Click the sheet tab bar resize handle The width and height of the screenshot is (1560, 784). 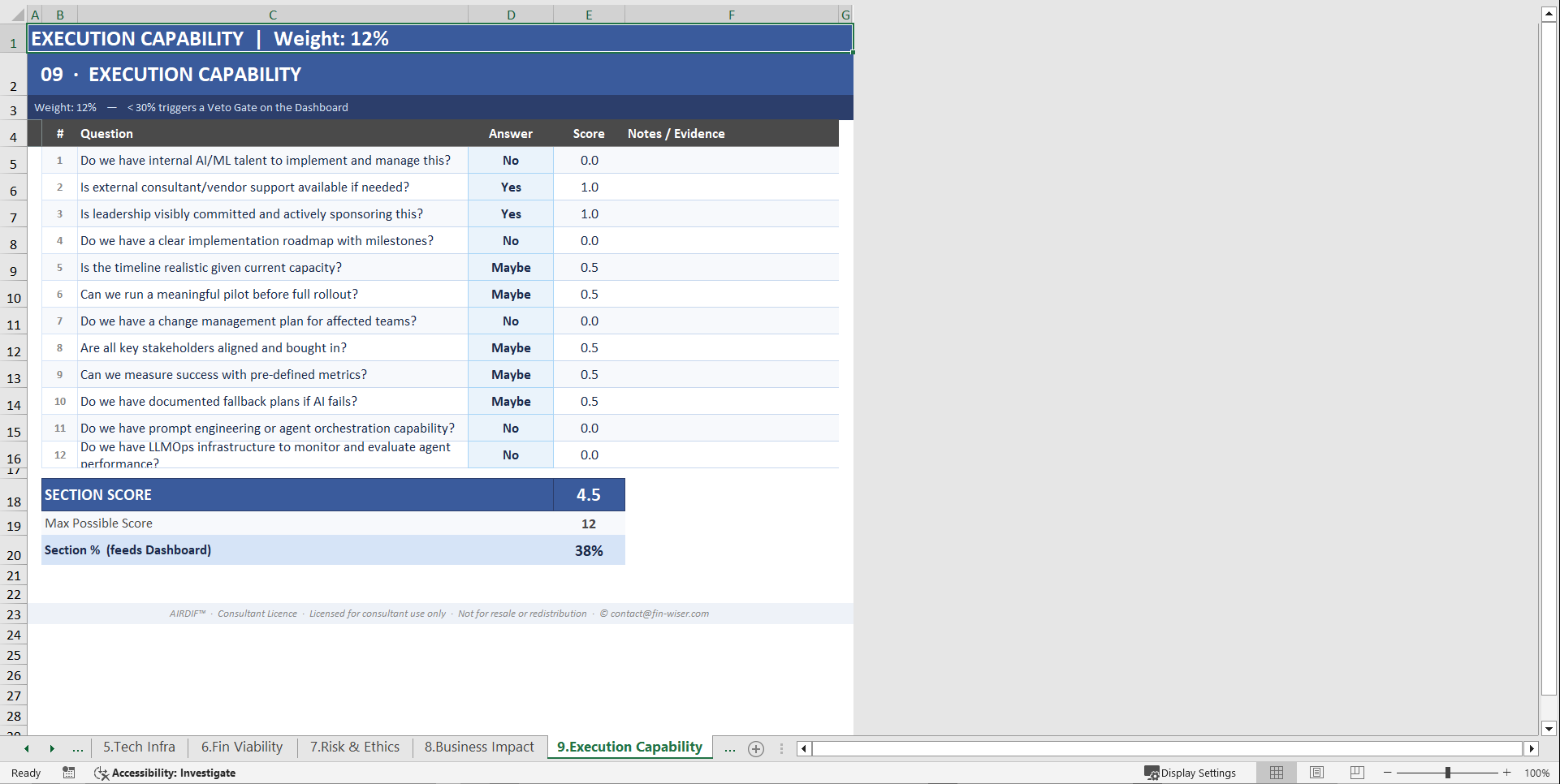(781, 749)
